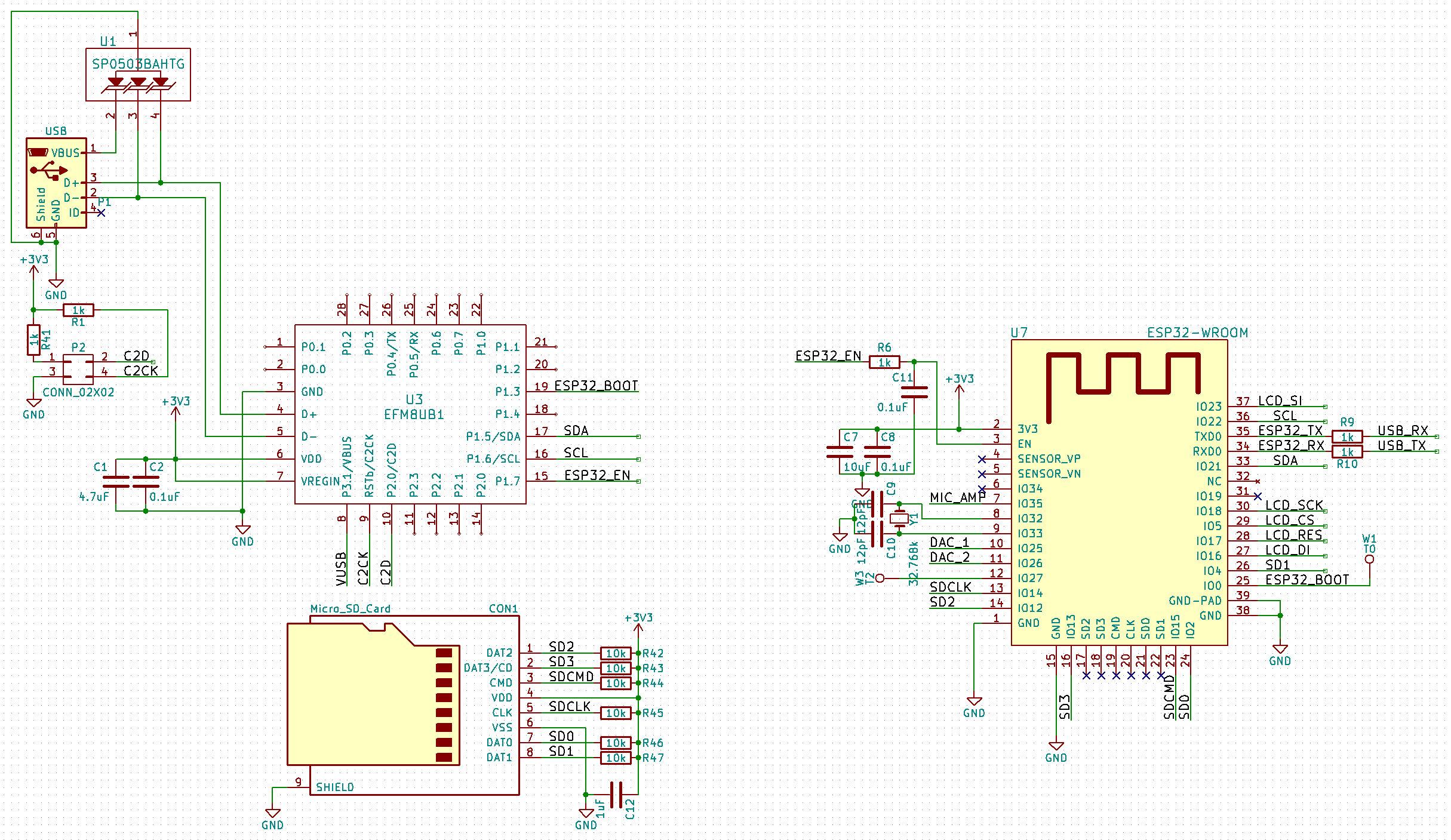Select capacitor C10 12pF symbol
The width and height of the screenshot is (1451, 840).
tap(877, 534)
